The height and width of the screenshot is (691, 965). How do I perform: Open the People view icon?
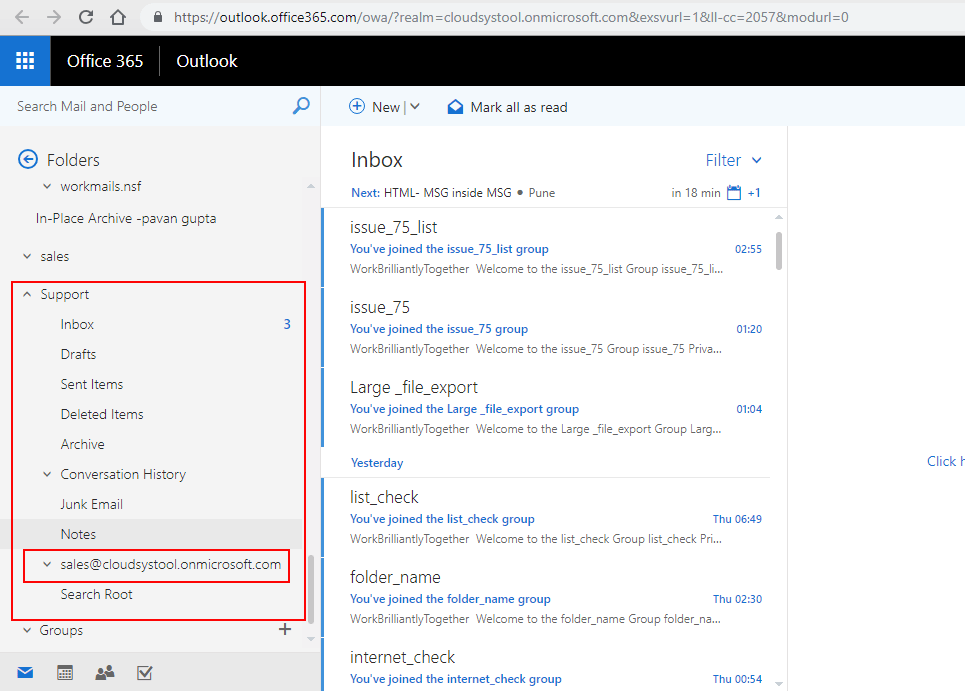[104, 672]
